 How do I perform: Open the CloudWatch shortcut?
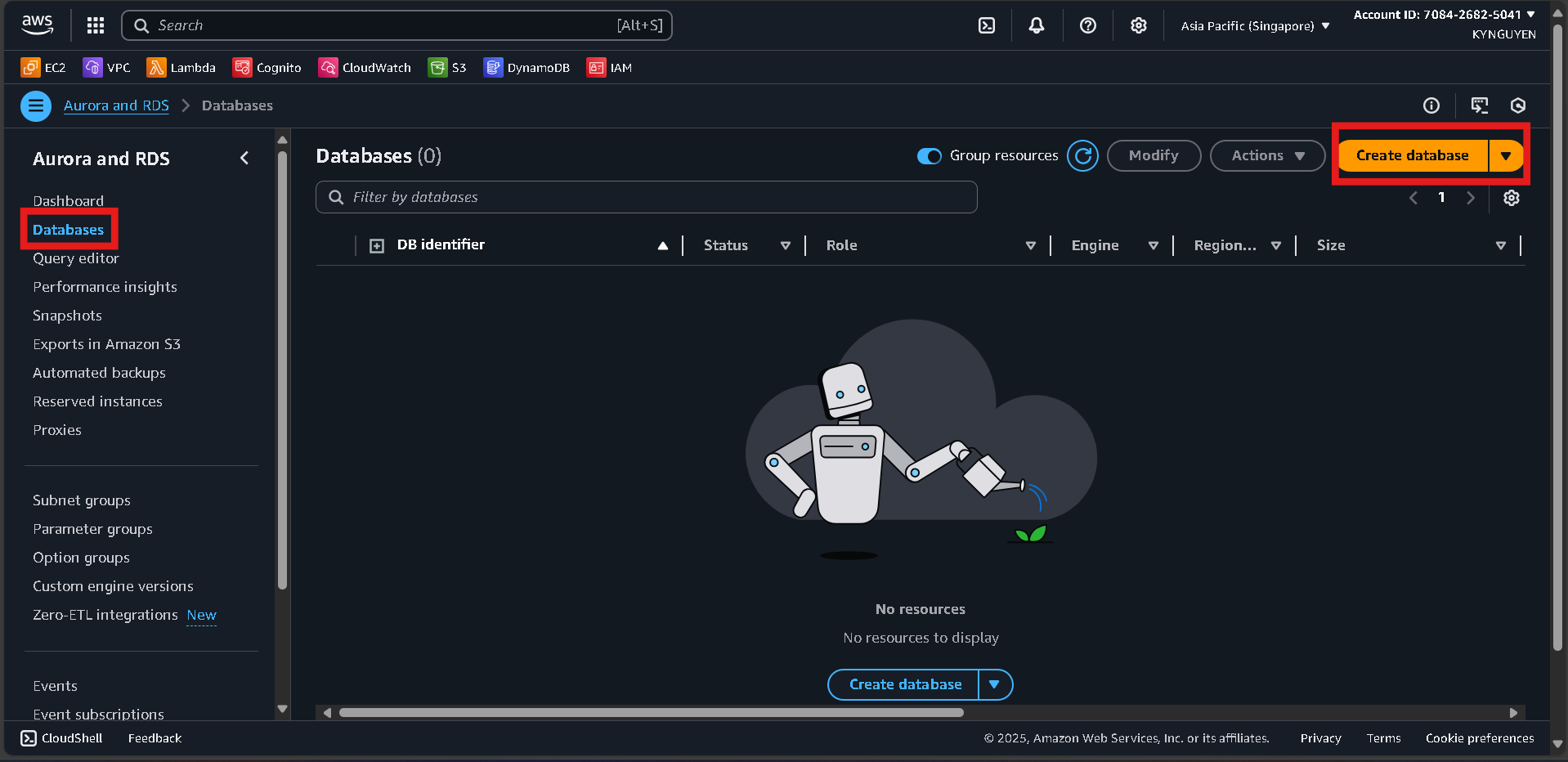pyautogui.click(x=364, y=68)
